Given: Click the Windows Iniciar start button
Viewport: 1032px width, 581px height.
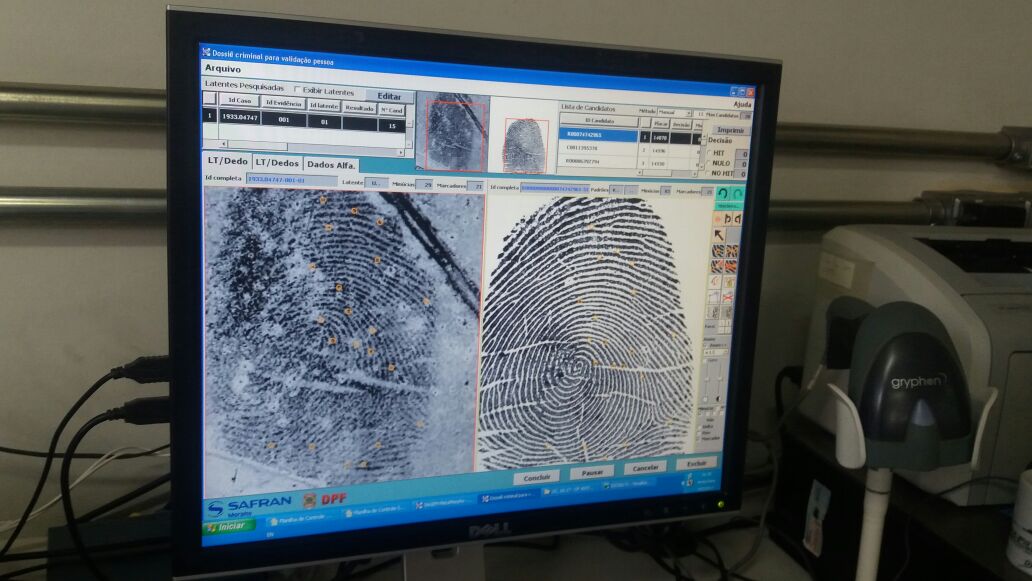Looking at the screenshot, I should point(230,526).
